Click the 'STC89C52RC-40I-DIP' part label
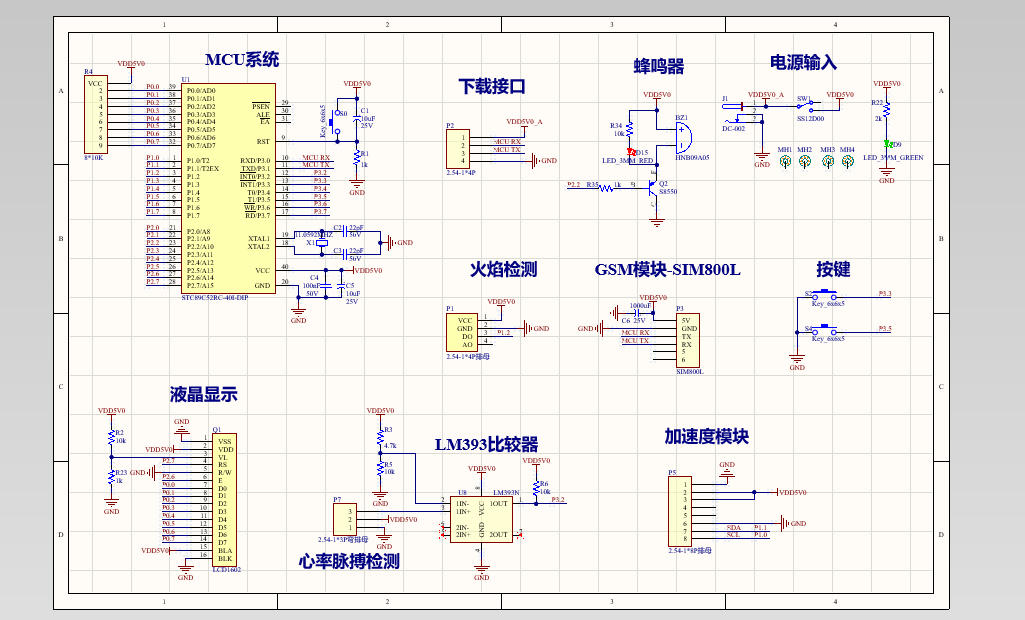The height and width of the screenshot is (620, 1025). coord(214,298)
